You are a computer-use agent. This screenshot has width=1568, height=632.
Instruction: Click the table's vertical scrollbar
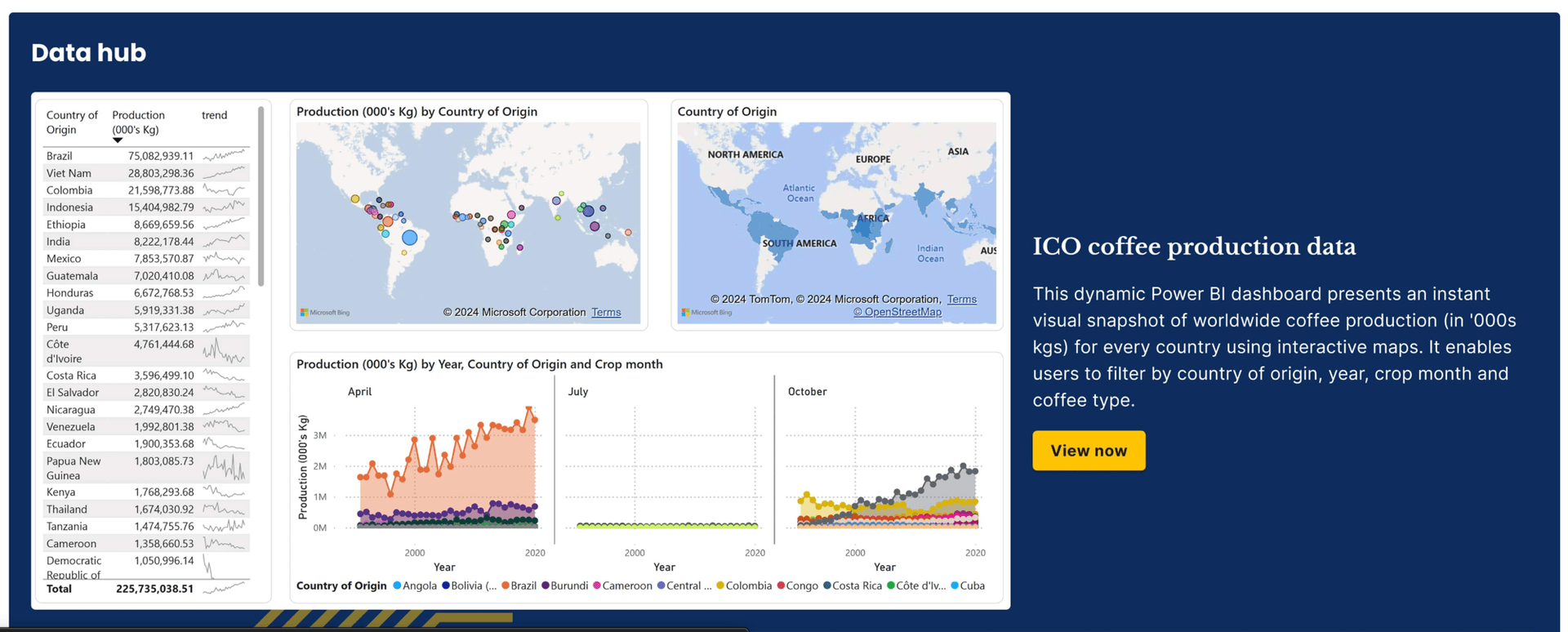point(261,196)
